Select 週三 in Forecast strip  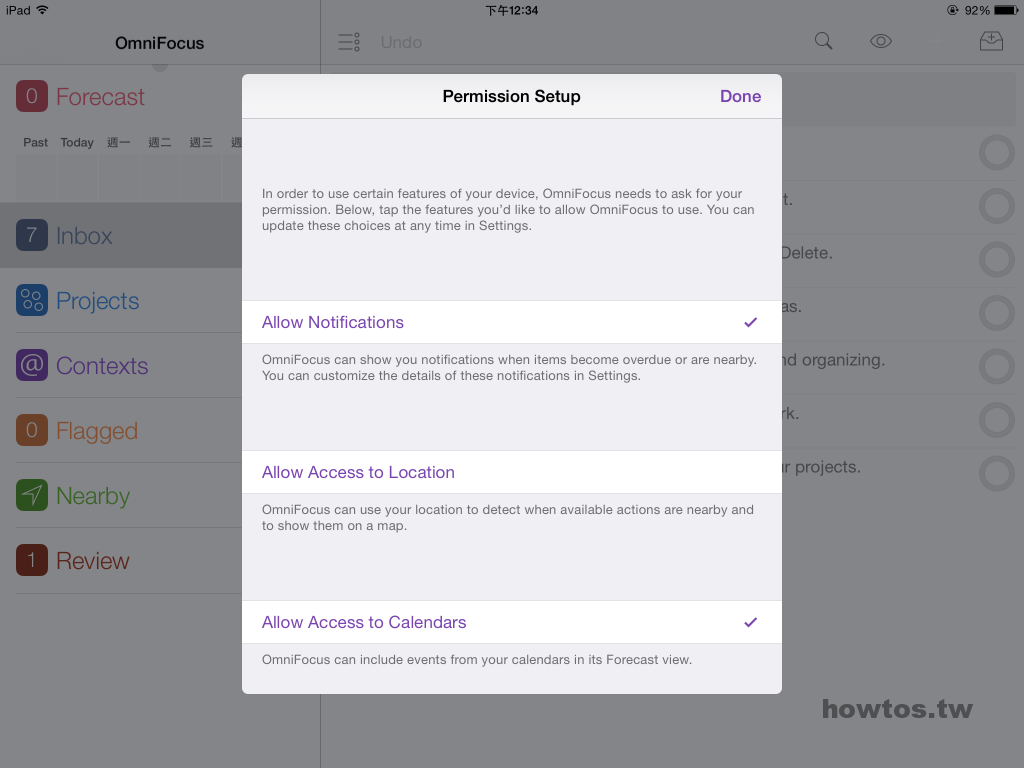[x=200, y=142]
